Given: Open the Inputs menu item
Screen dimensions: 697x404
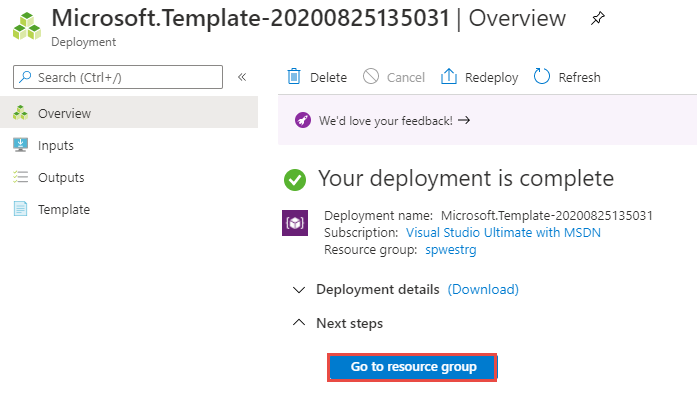Looking at the screenshot, I should 56,145.
